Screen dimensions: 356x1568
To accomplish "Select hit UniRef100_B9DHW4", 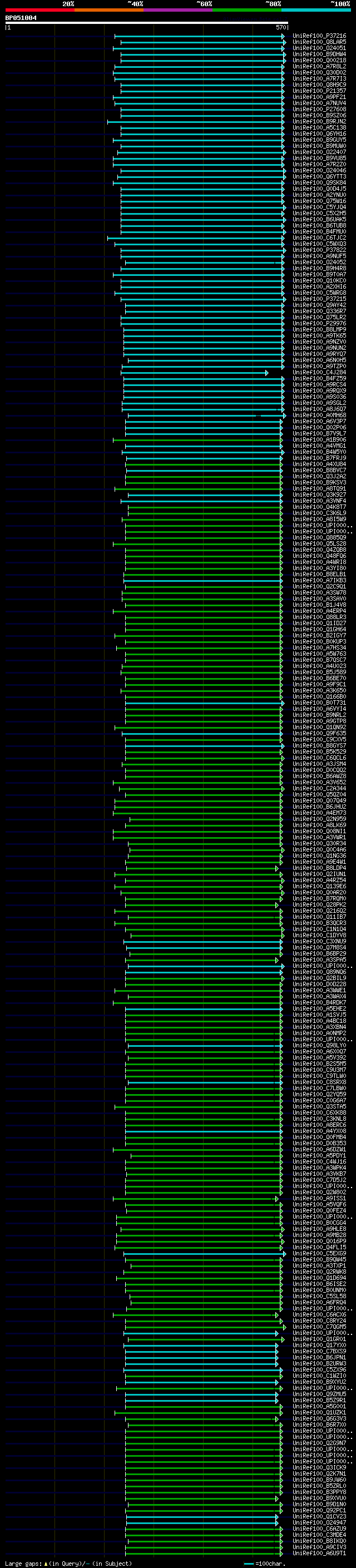I will pyautogui.click(x=319, y=54).
